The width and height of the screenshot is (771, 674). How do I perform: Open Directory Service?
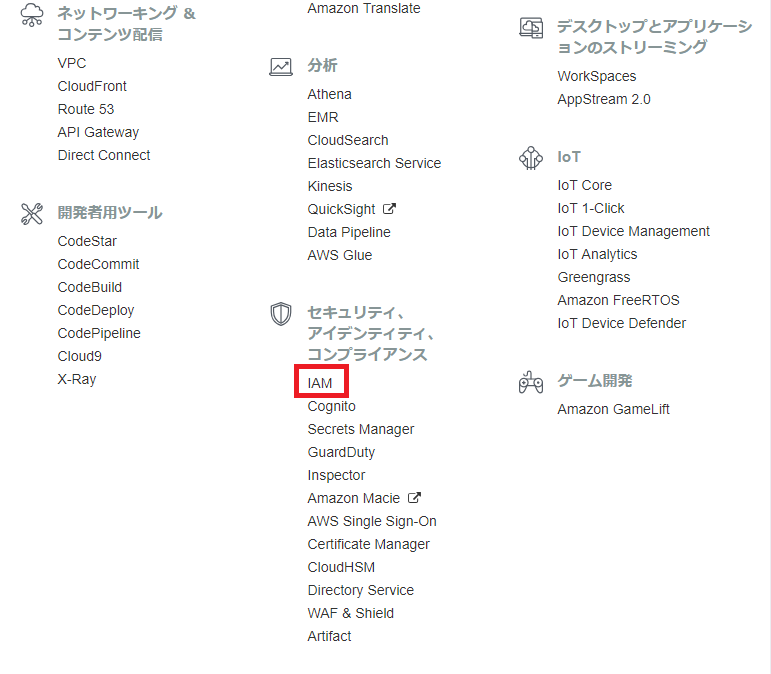point(360,590)
